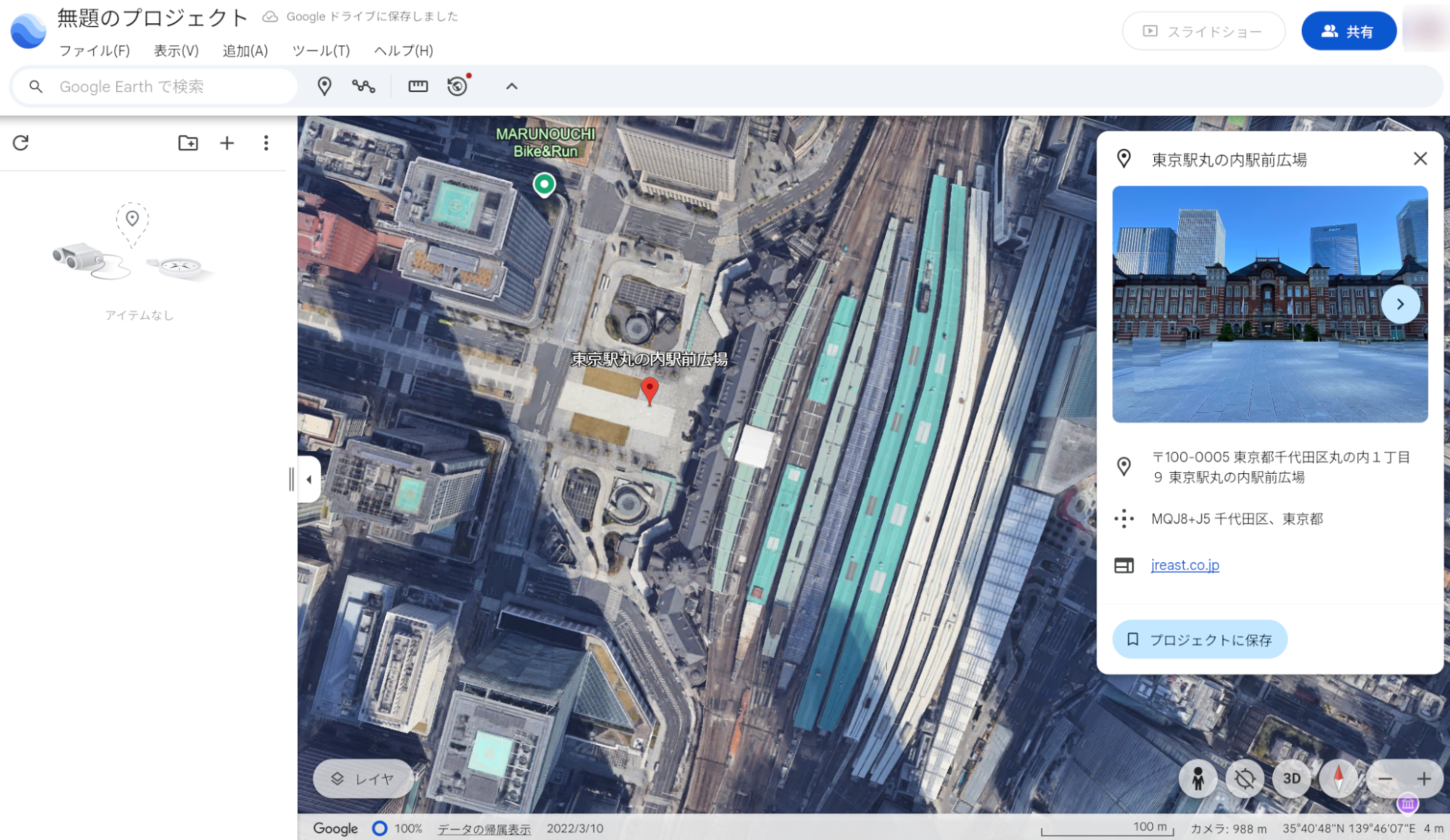The image size is (1450, 840).
Task: Click the Google Earth search field
Action: click(x=155, y=86)
